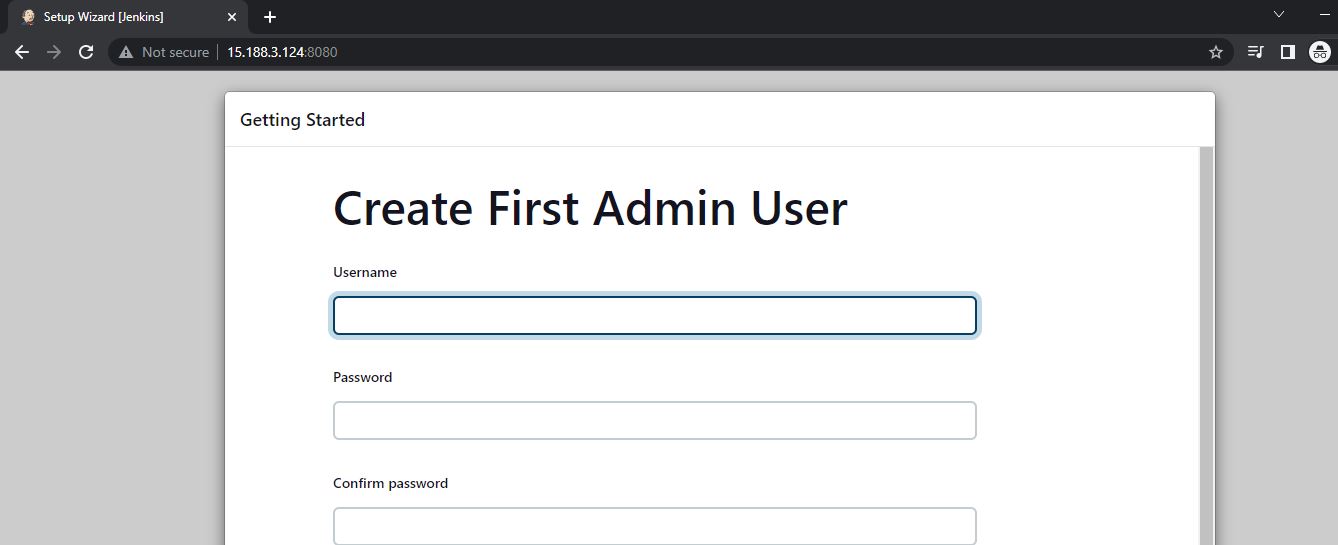1338x545 pixels.
Task: Minimize the browser window
Action: pyautogui.click(x=1326, y=14)
